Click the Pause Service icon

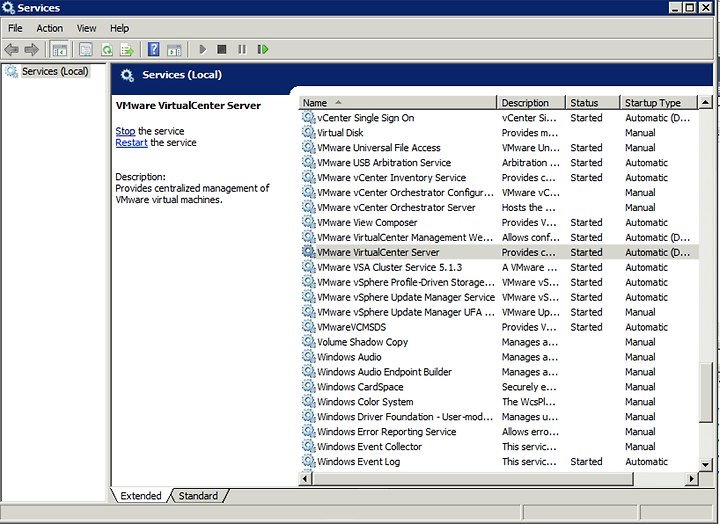coord(242,49)
